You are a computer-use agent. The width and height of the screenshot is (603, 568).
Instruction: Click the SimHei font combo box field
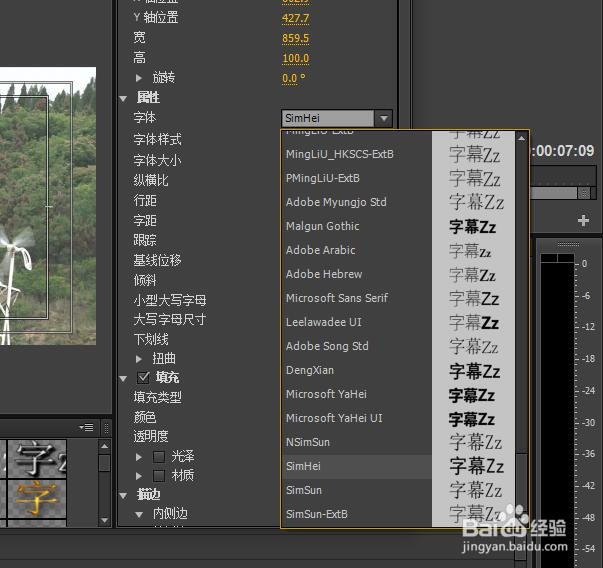click(328, 118)
